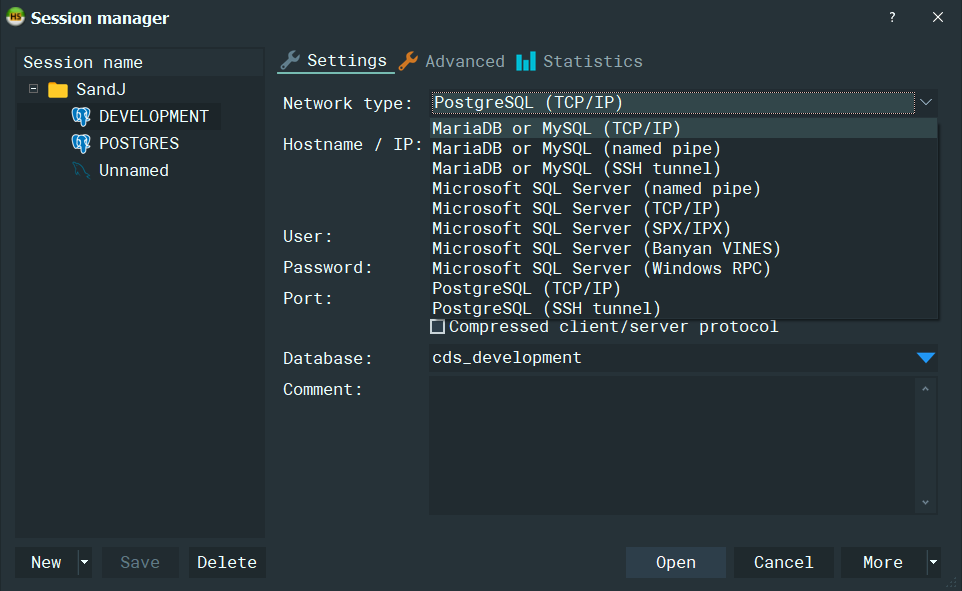Click Comment scrollbar down arrow
The width and height of the screenshot is (962, 591).
[x=925, y=503]
